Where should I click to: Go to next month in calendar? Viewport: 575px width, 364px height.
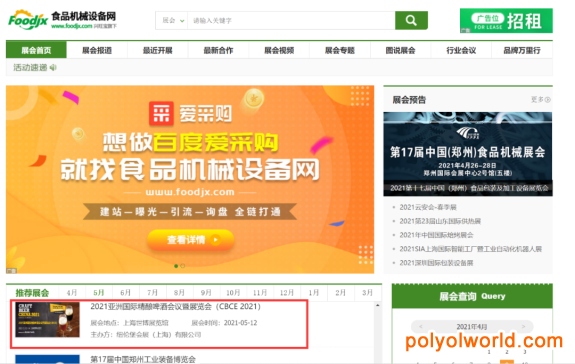tap(523, 326)
